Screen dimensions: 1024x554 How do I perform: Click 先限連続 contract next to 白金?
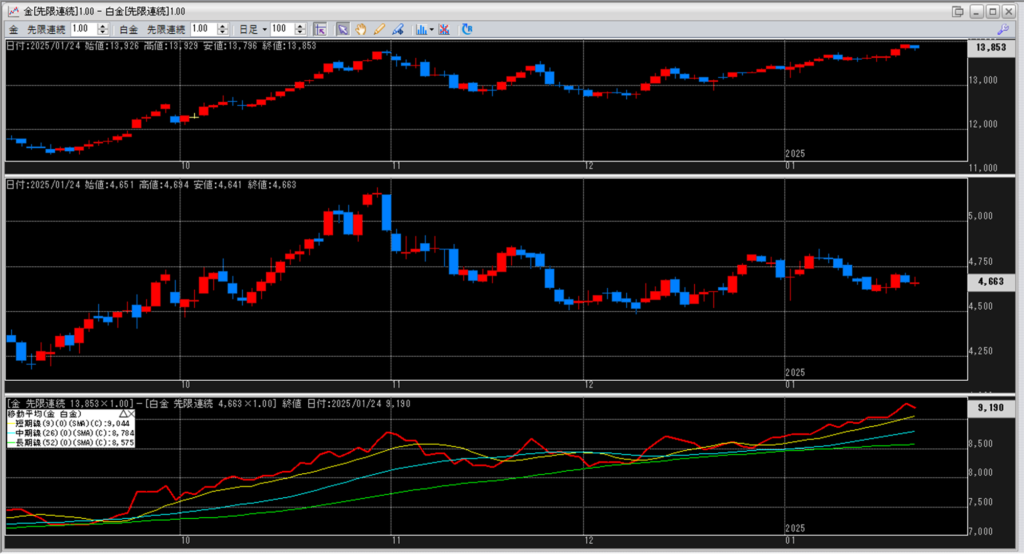pos(166,29)
